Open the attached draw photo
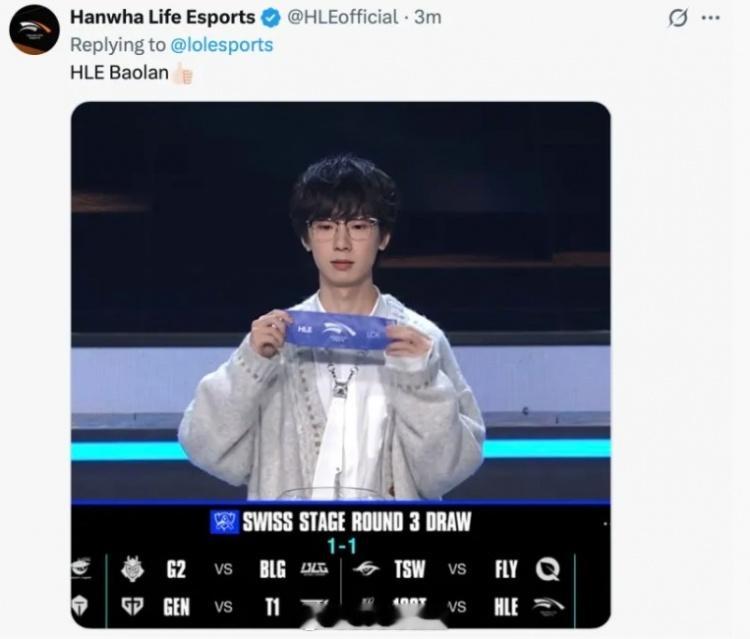Screen dimensions: 750x639 pyautogui.click(x=341, y=365)
